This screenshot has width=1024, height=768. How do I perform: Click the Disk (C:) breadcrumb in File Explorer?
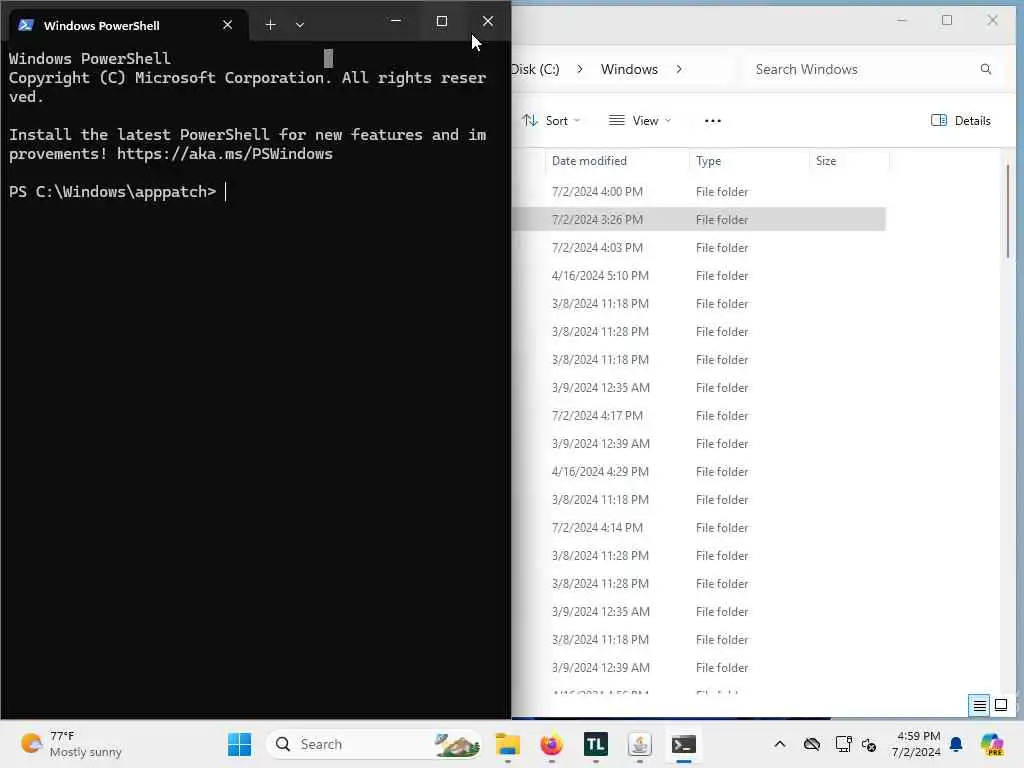click(x=536, y=69)
